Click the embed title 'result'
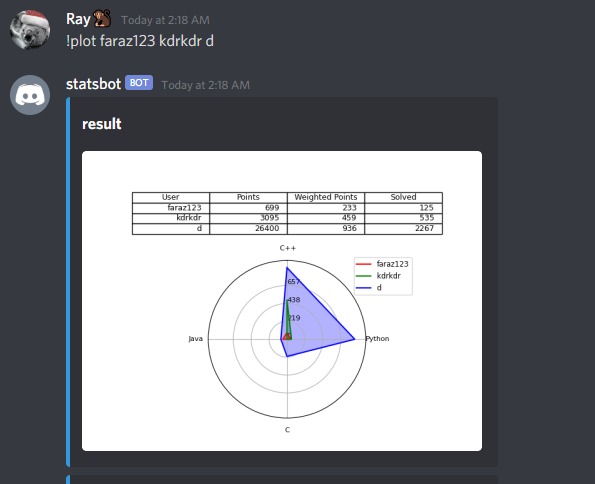The width and height of the screenshot is (595, 484). coord(102,124)
